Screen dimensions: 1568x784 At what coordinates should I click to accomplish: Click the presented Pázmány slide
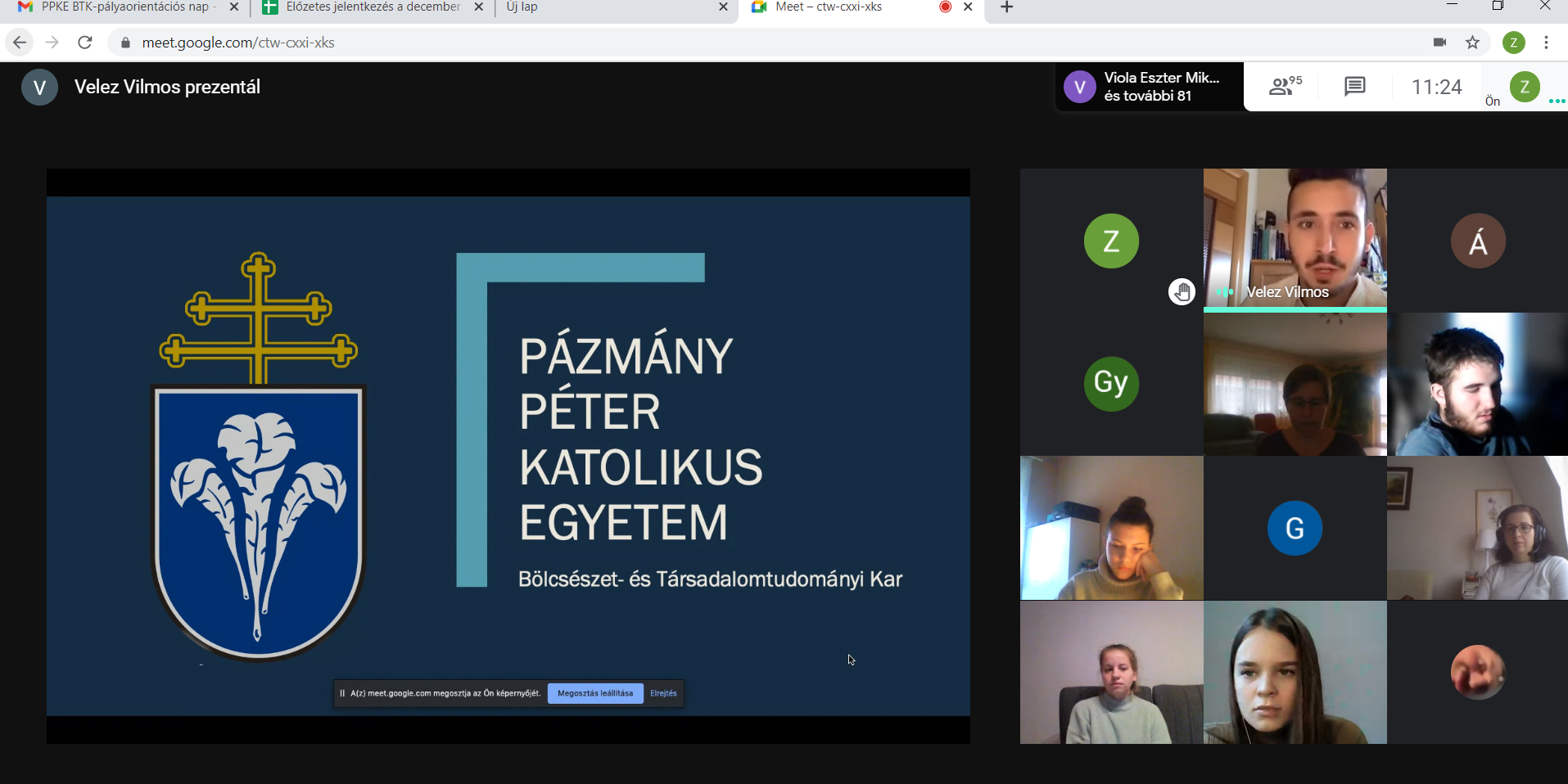pos(508,456)
